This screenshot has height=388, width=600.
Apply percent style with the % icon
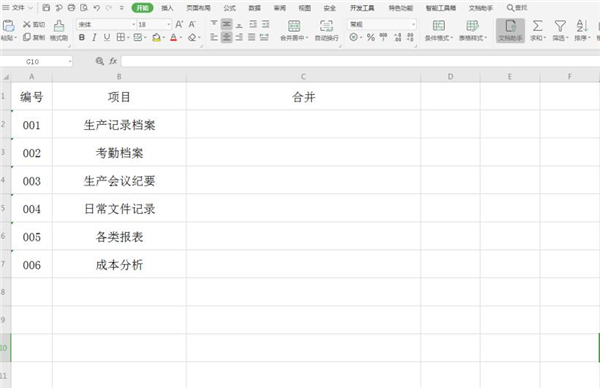coord(370,37)
